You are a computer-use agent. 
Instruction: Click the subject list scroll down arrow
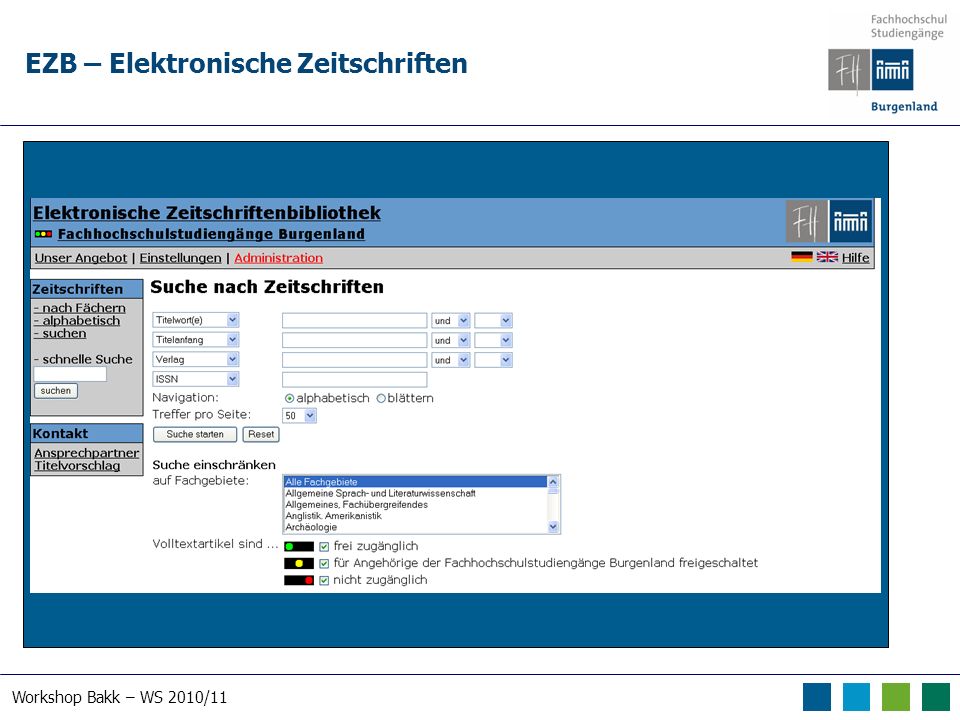[x=553, y=527]
